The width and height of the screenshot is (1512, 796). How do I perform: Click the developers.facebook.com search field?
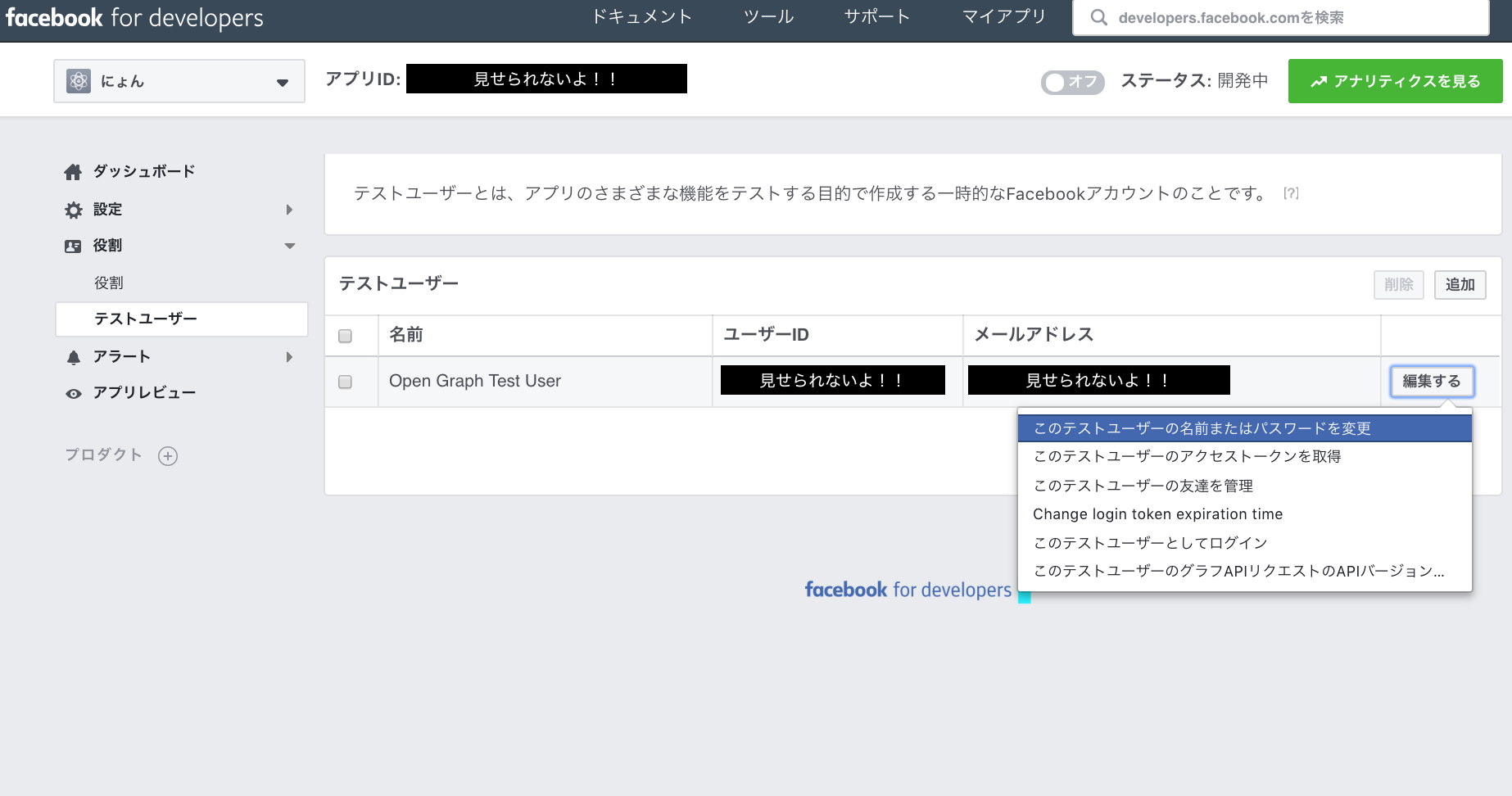(1281, 18)
